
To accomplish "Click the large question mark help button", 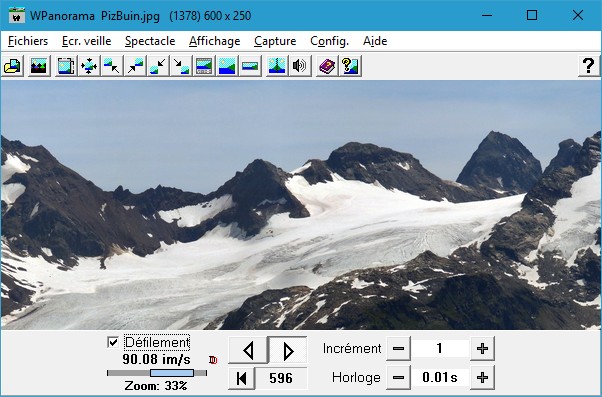I will click(x=589, y=66).
